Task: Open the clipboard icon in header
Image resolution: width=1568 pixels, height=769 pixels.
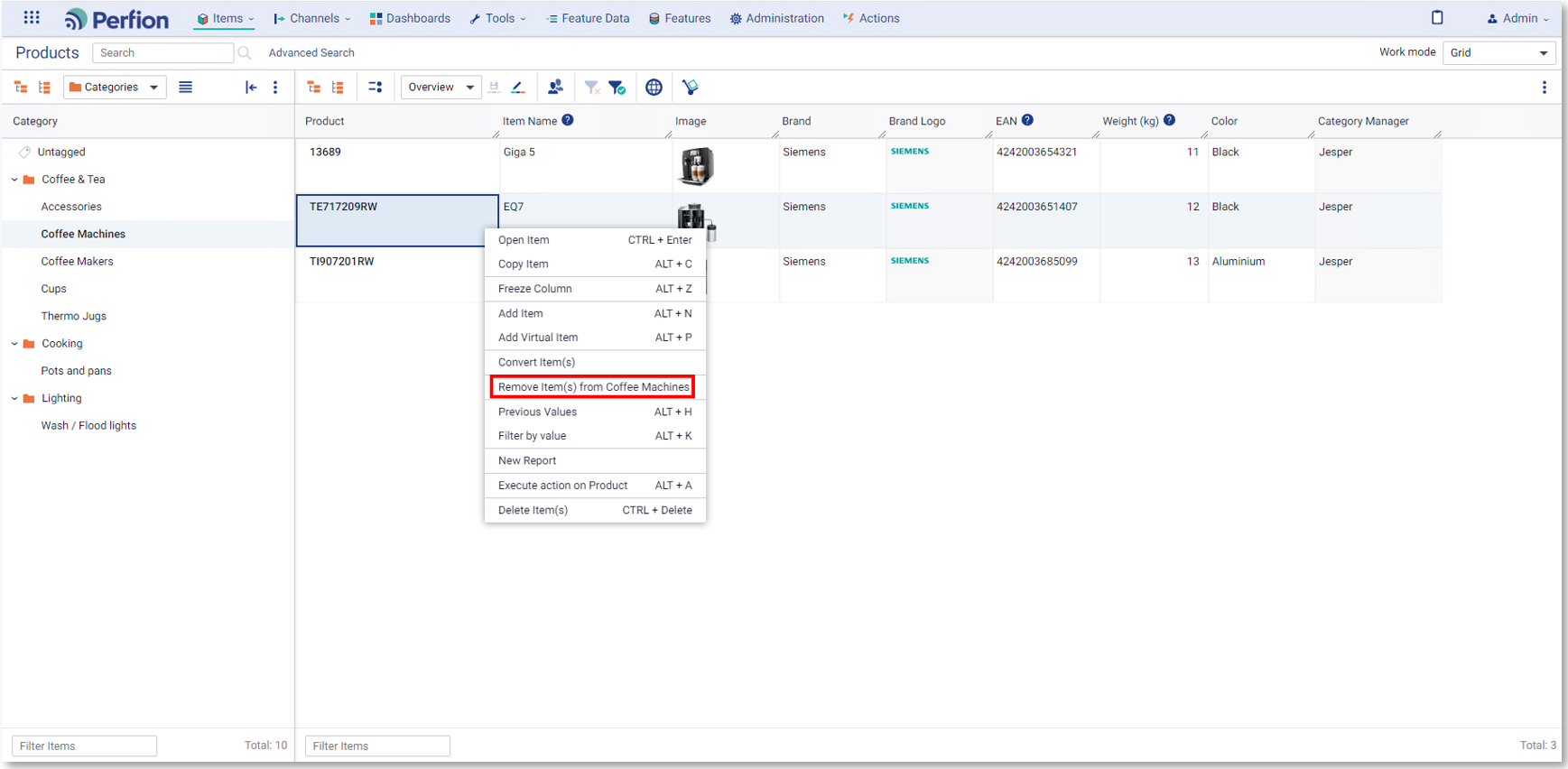Action: (x=1437, y=17)
